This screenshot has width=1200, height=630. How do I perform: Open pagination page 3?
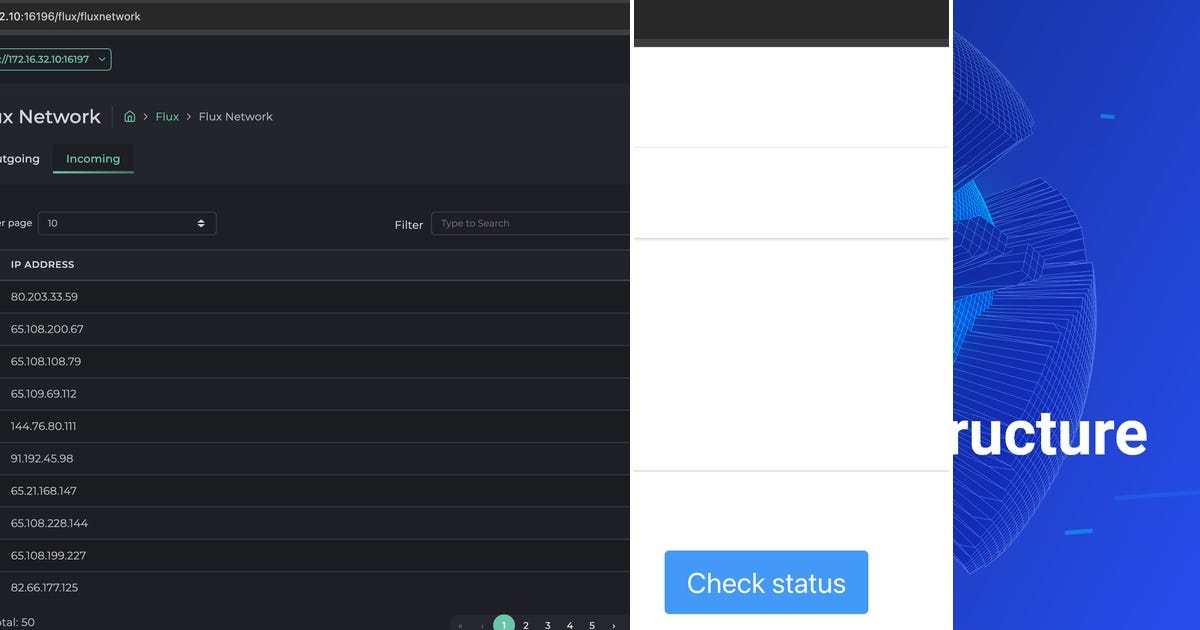[x=547, y=624]
